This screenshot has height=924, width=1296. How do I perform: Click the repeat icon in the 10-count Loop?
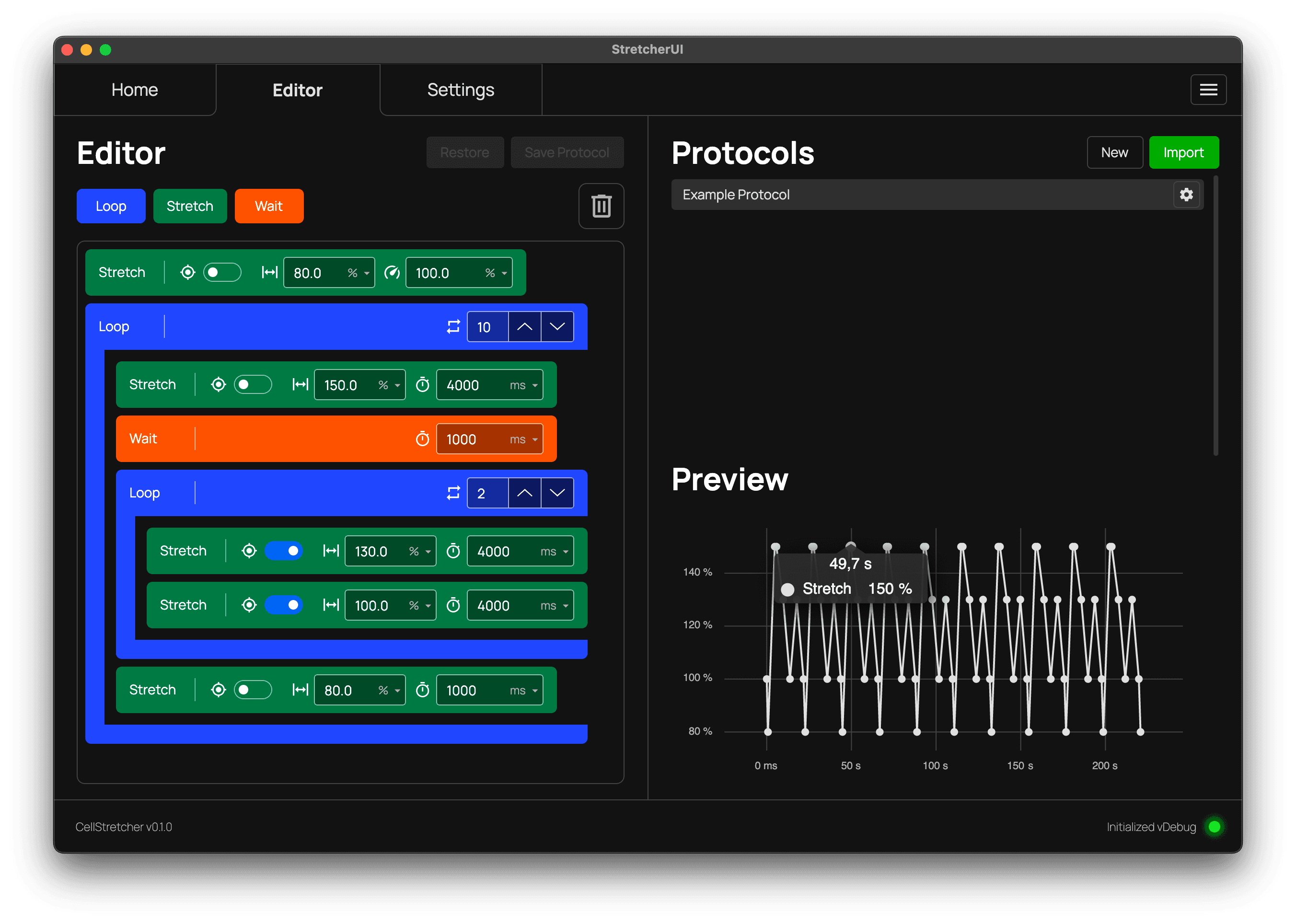pos(453,326)
